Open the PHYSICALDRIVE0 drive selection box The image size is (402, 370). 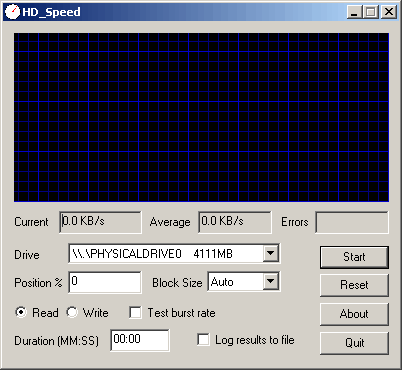pos(174,254)
